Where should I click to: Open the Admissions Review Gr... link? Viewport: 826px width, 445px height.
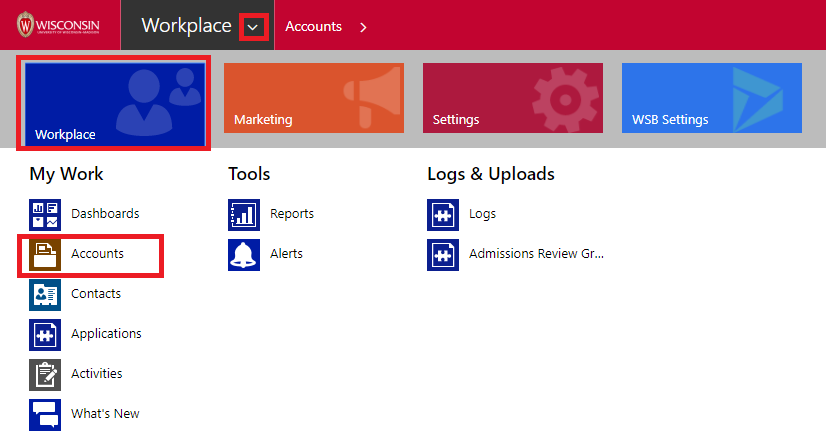click(x=536, y=254)
